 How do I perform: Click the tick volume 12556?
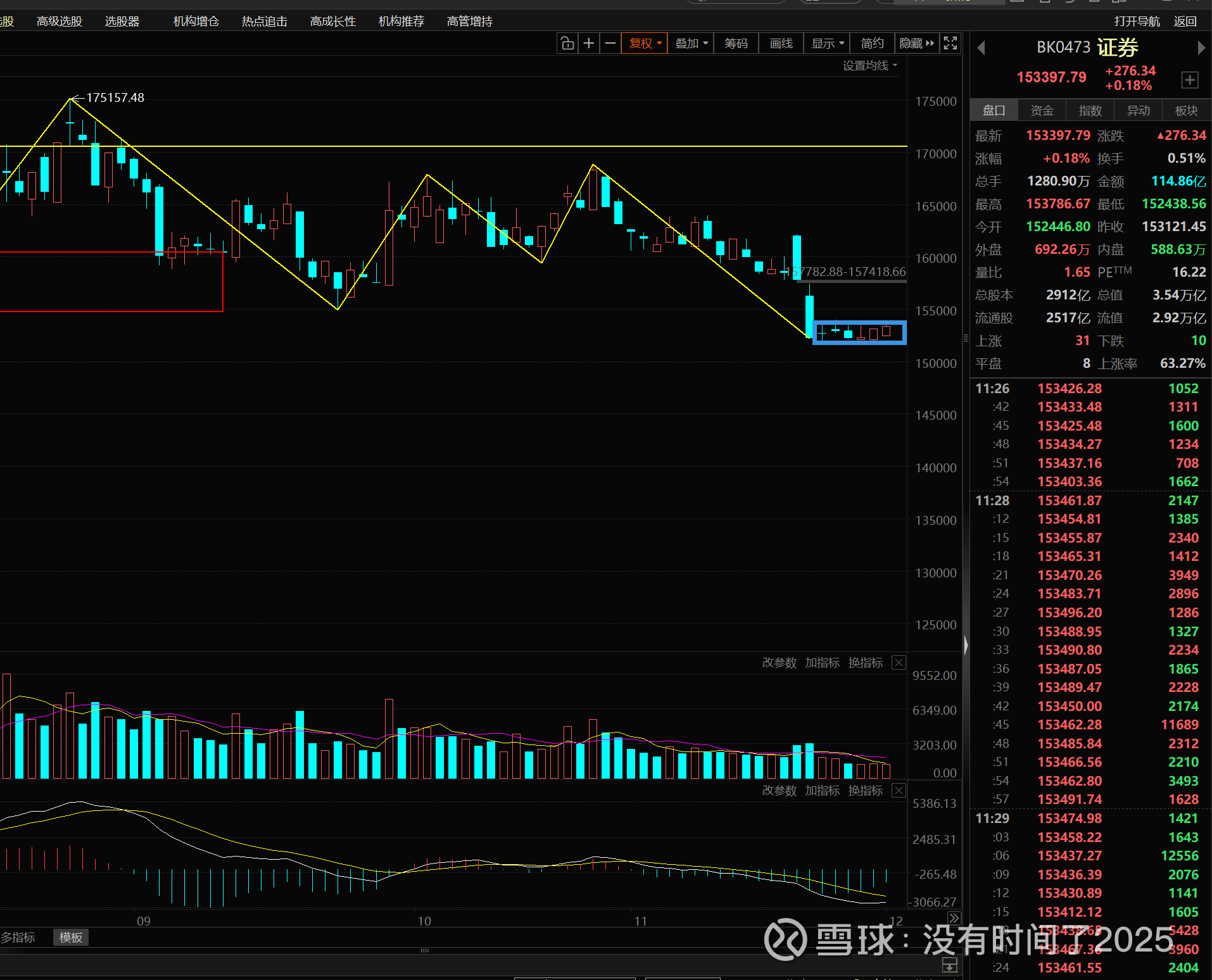click(1180, 856)
